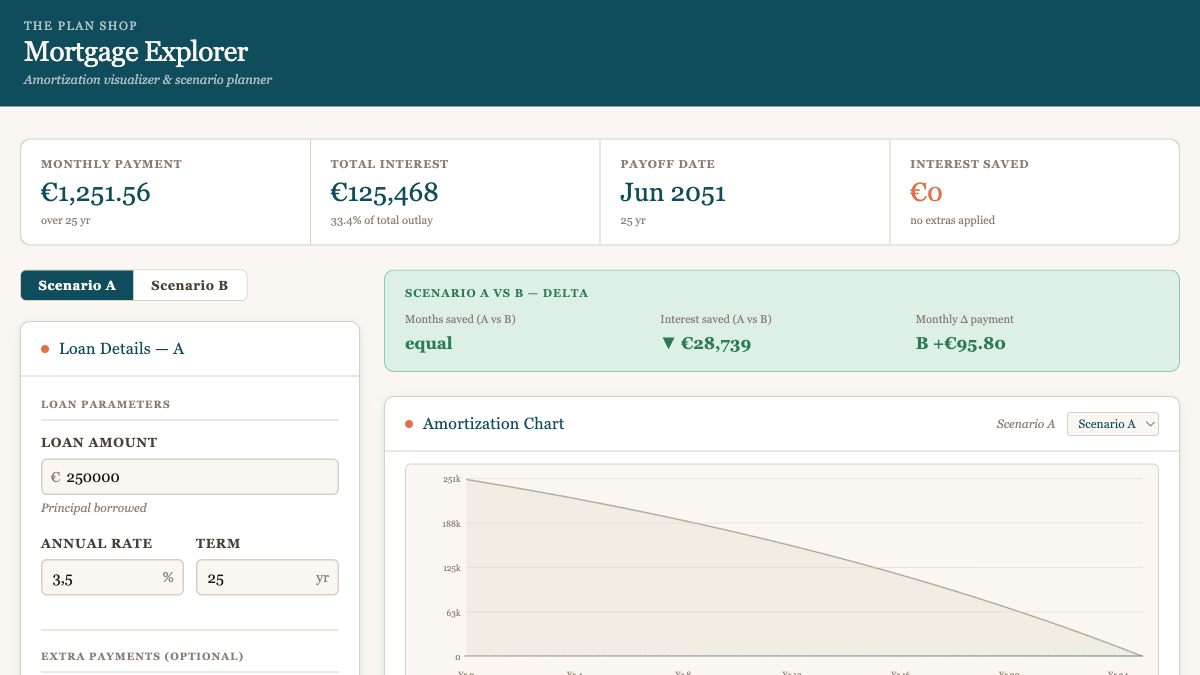
Task: Click the B +95.80 monthly delta value
Action: pyautogui.click(x=961, y=343)
